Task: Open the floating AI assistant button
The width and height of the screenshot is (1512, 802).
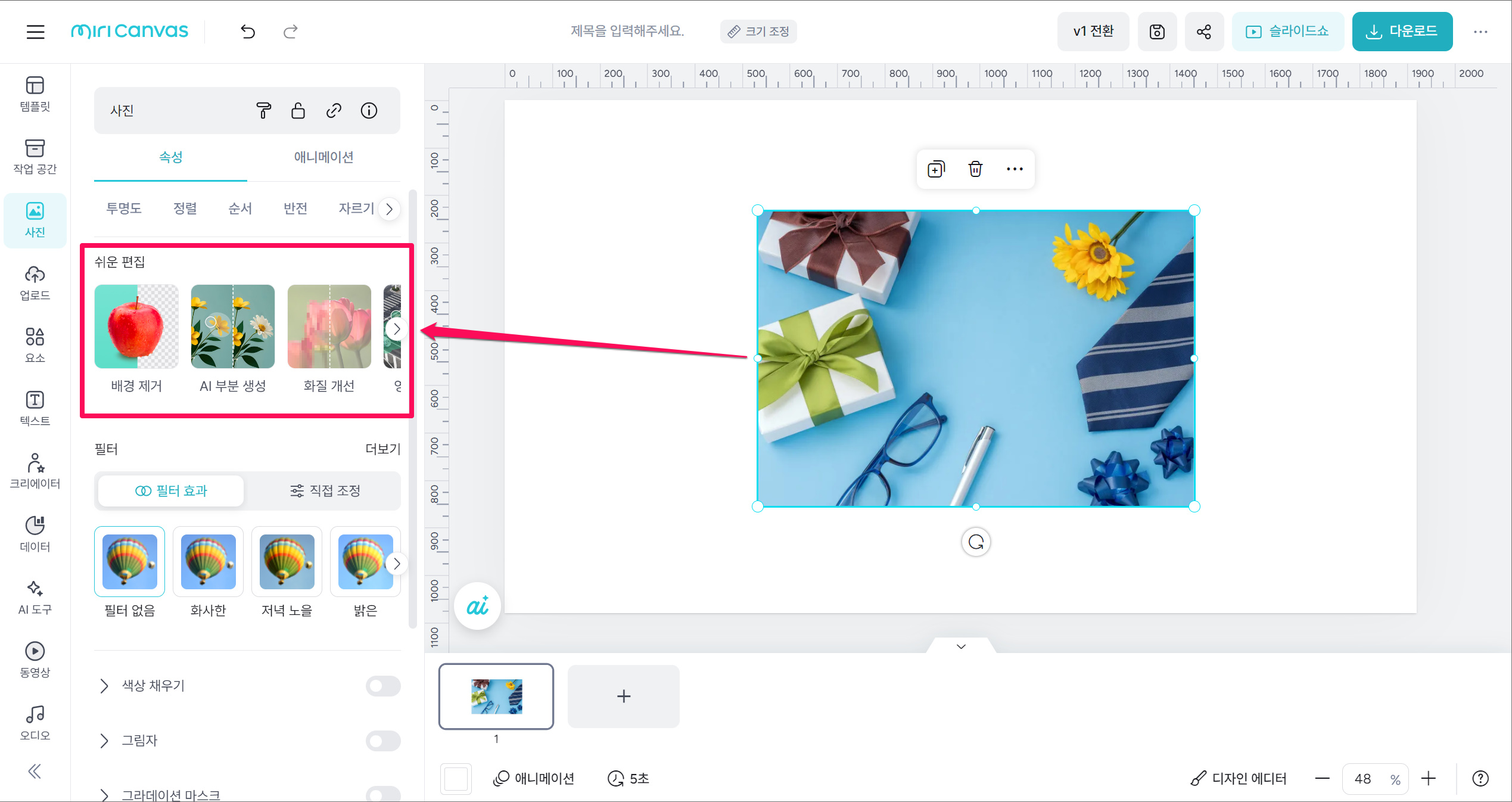Action: tap(477, 607)
